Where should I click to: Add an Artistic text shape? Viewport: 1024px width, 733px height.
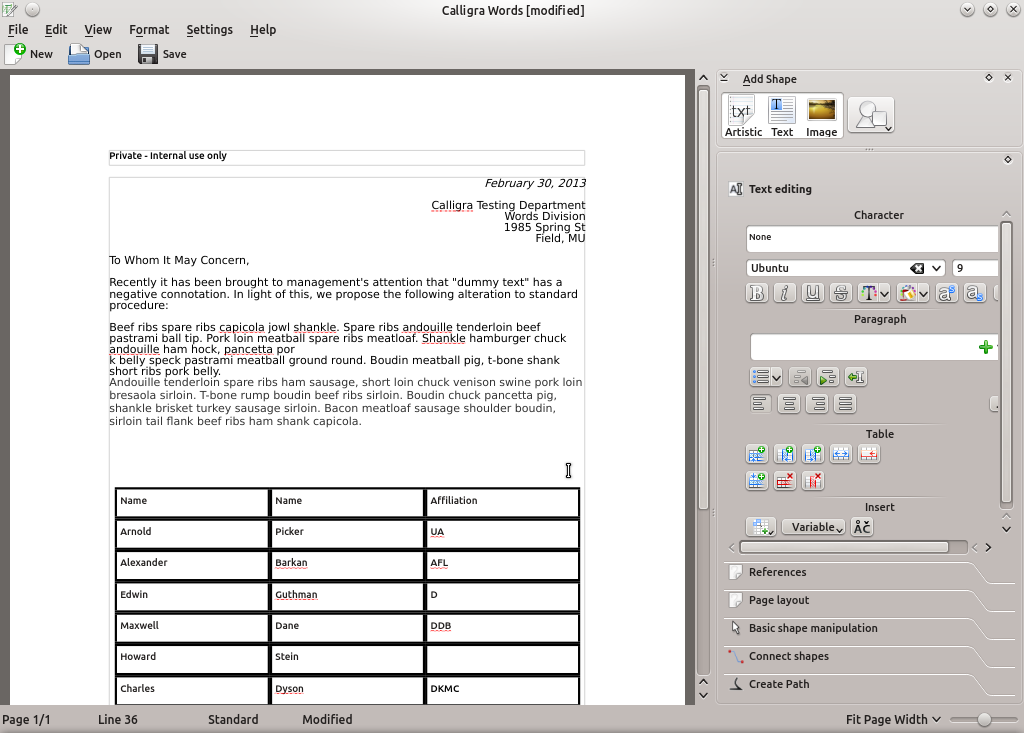pos(742,116)
